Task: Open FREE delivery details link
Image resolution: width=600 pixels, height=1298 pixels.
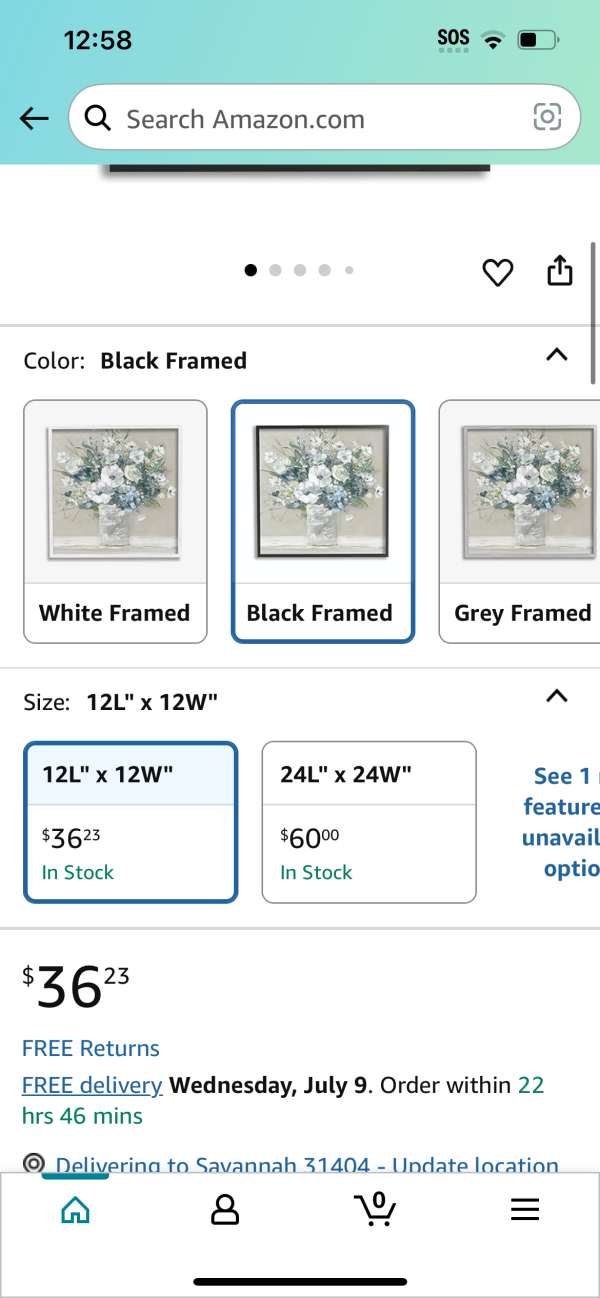Action: pos(92,1085)
